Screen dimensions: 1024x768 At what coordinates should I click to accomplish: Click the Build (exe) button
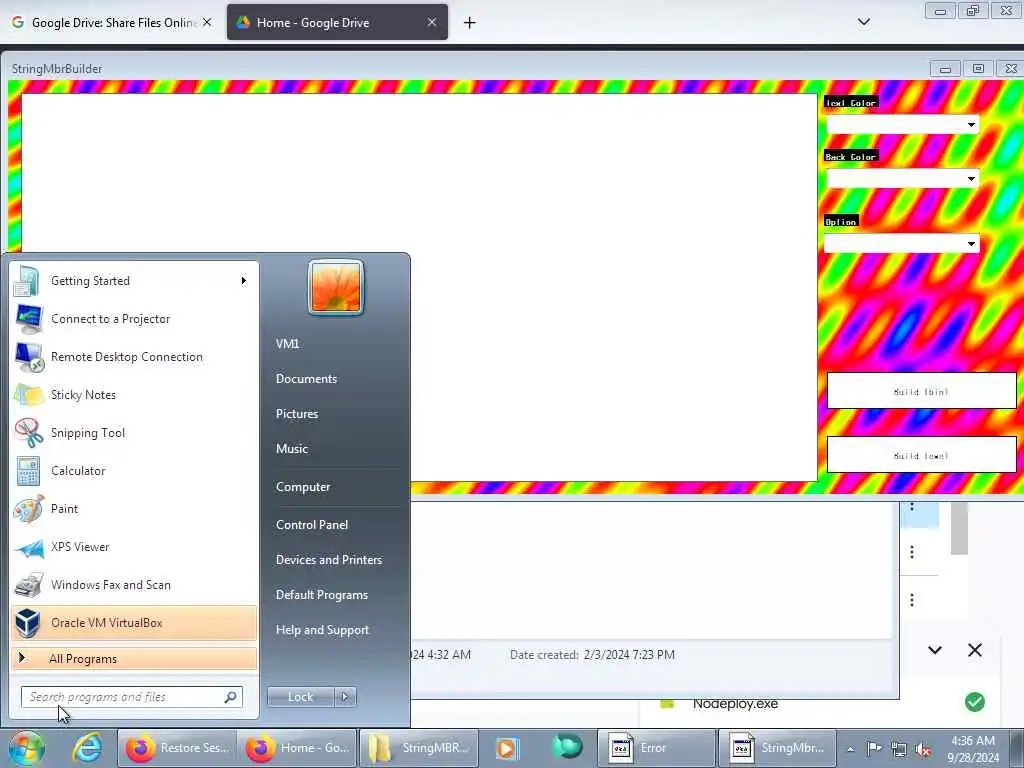(x=921, y=455)
